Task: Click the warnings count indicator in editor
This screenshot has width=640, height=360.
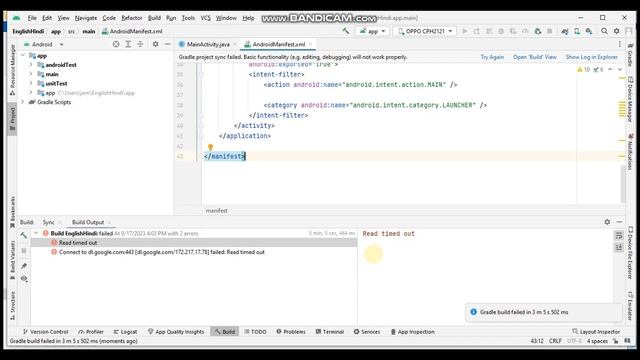Action: pos(584,70)
